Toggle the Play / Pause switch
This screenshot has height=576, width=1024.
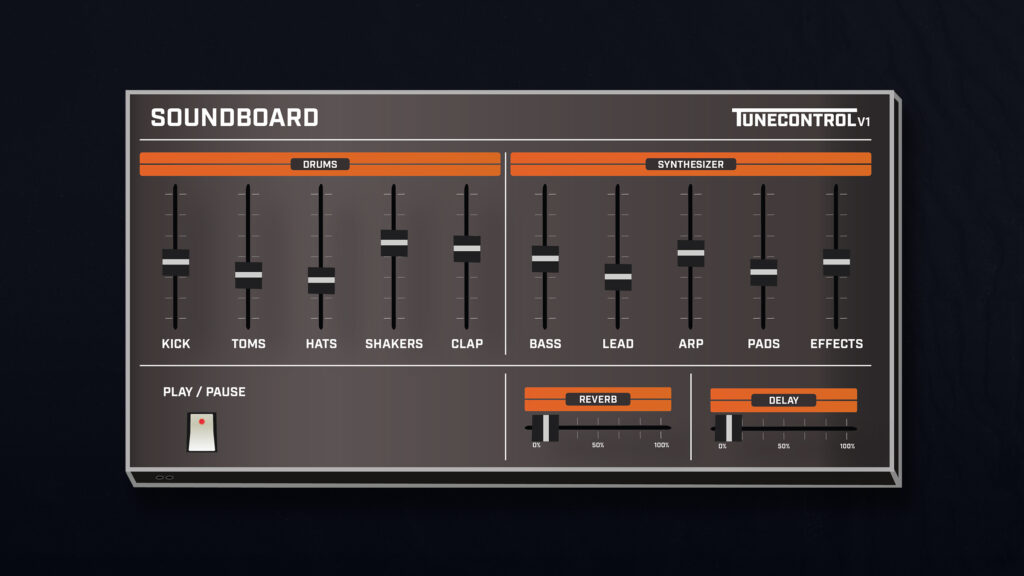point(201,431)
